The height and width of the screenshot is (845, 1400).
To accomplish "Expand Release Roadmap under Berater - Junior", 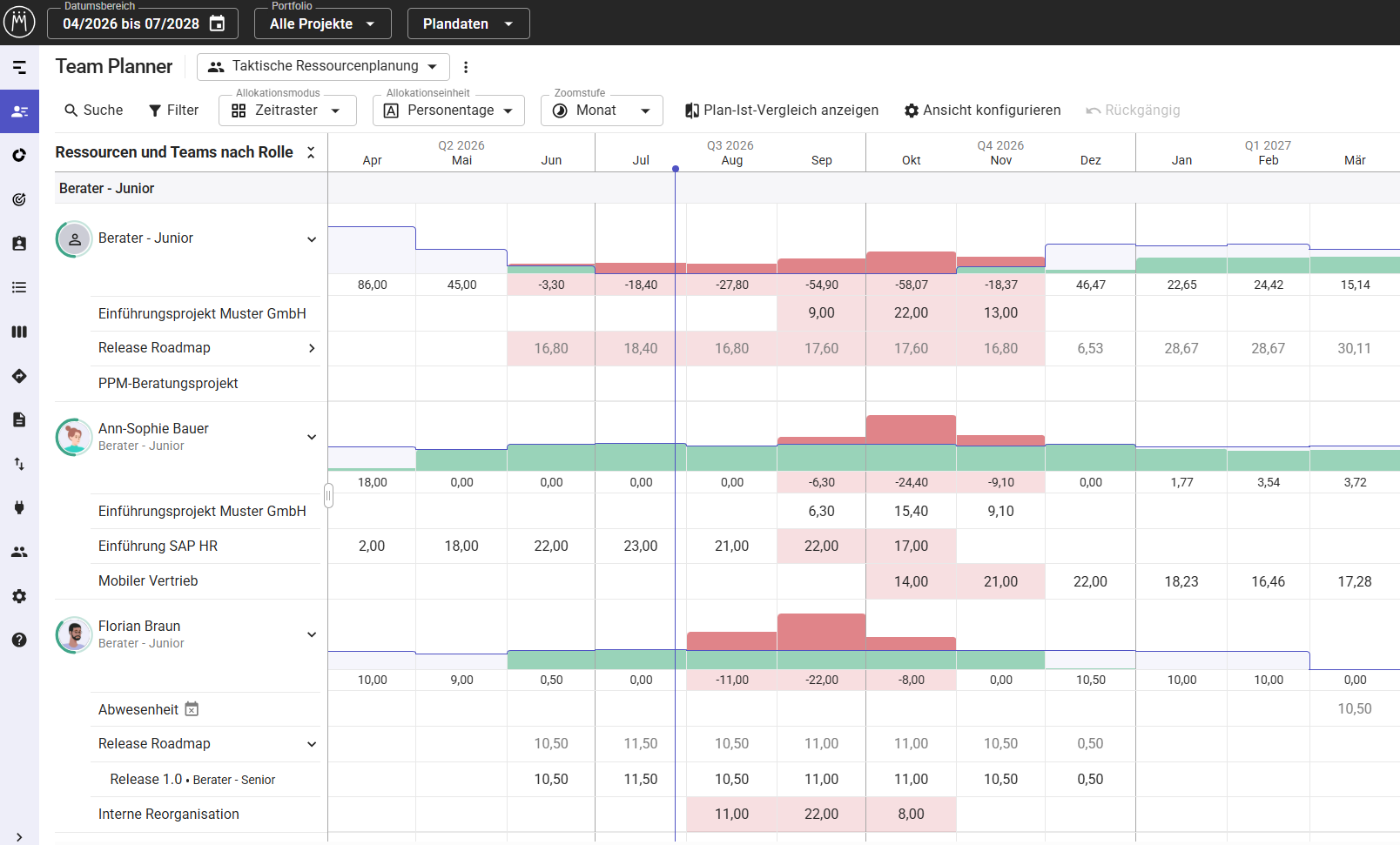I will 312,348.
